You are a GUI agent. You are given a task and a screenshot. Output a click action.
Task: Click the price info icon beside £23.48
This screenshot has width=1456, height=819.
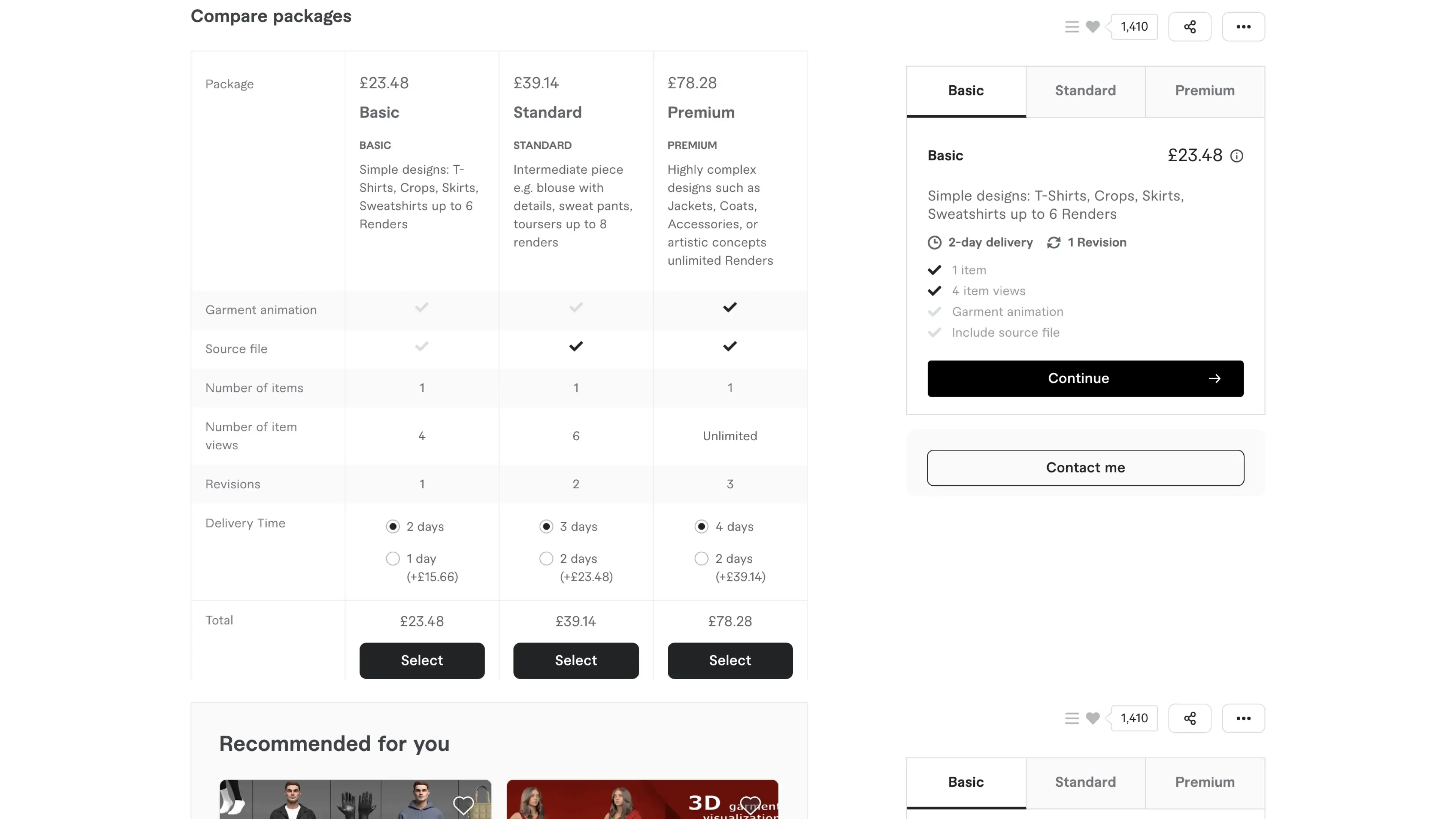[1237, 156]
